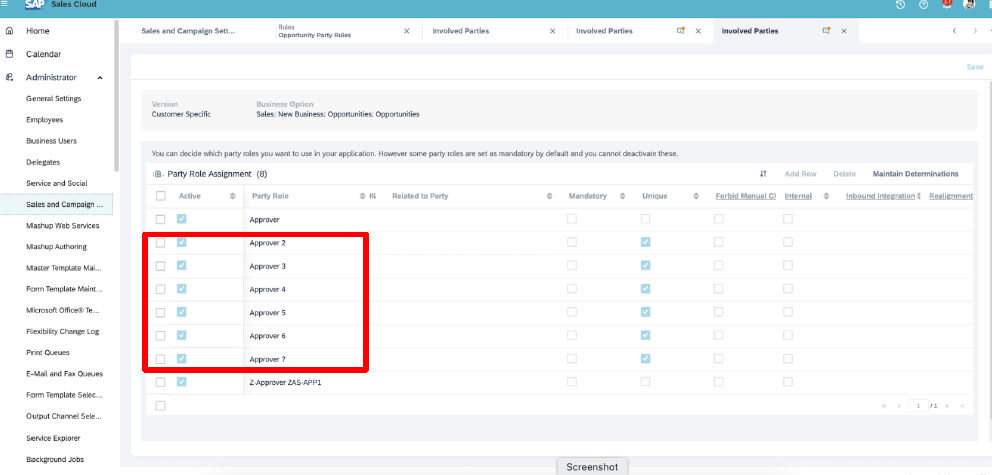Click the SAP logo
This screenshot has height=475, width=992.
coord(38,4)
